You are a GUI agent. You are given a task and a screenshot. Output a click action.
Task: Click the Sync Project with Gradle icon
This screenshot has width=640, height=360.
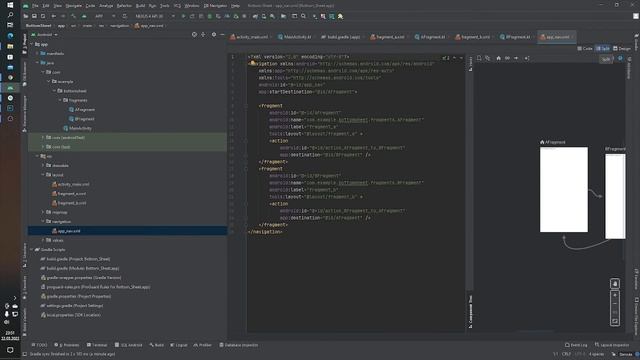[x=255, y=16]
